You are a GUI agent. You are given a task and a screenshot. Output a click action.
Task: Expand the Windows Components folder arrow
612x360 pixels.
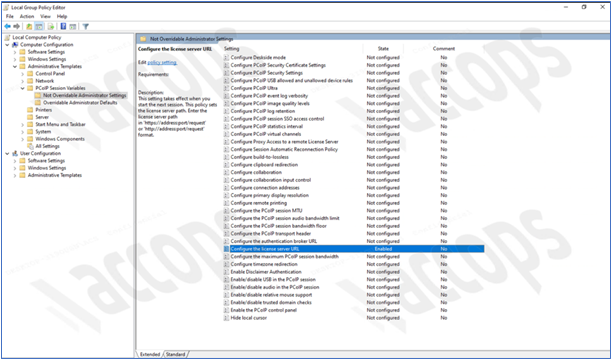(x=22, y=139)
